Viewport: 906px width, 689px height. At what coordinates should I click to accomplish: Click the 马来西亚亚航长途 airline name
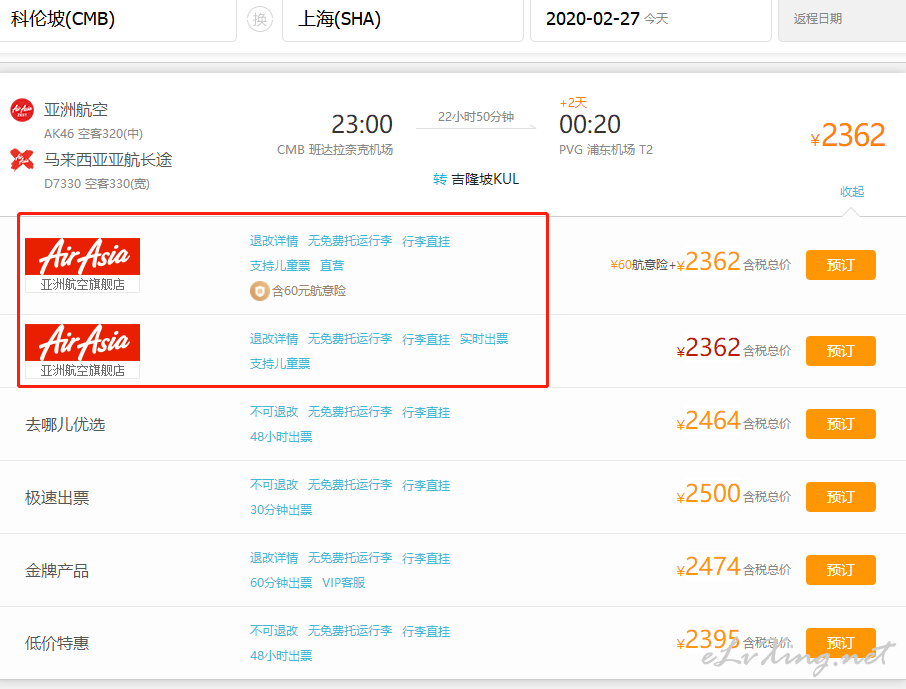(x=108, y=160)
